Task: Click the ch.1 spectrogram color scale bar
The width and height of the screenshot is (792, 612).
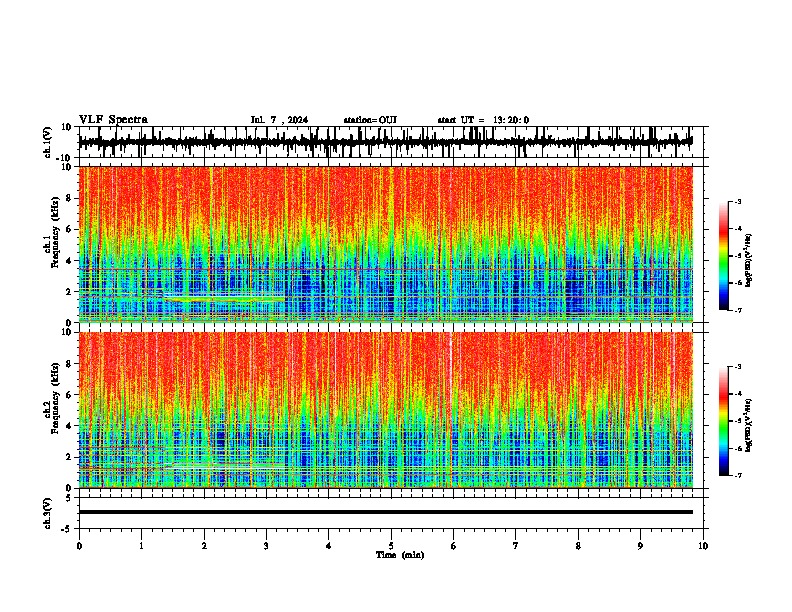Action: coord(723,256)
